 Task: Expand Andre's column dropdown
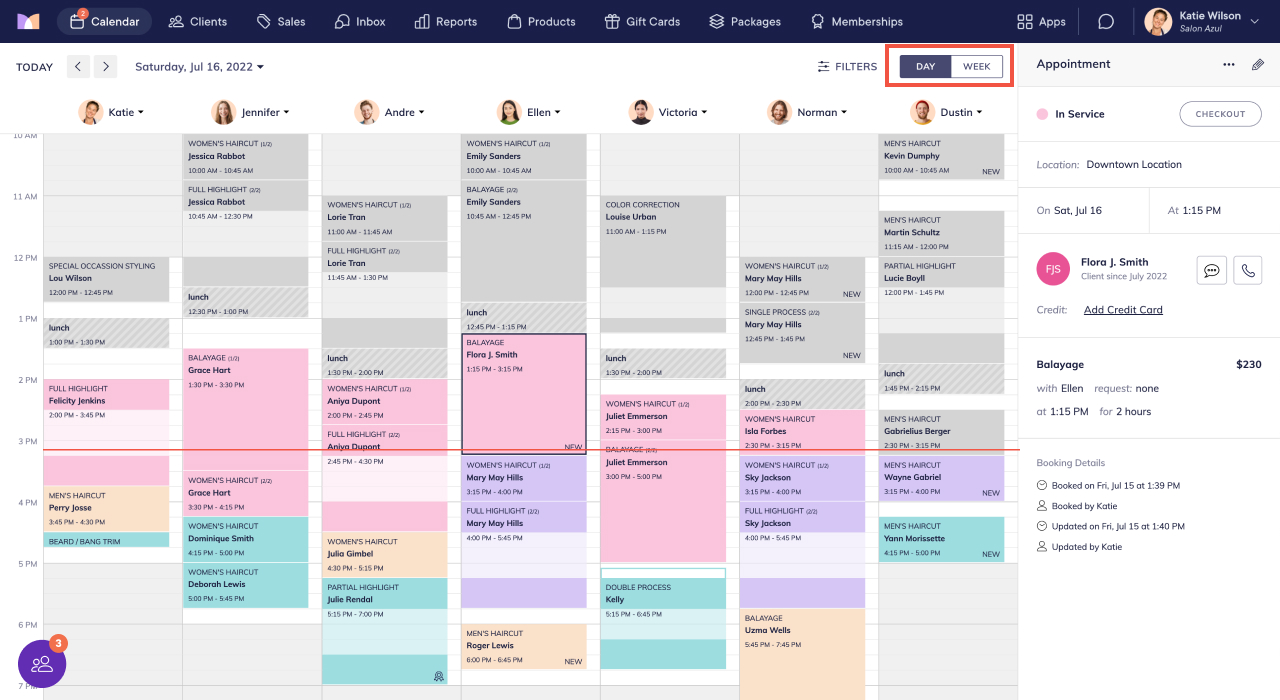point(421,113)
